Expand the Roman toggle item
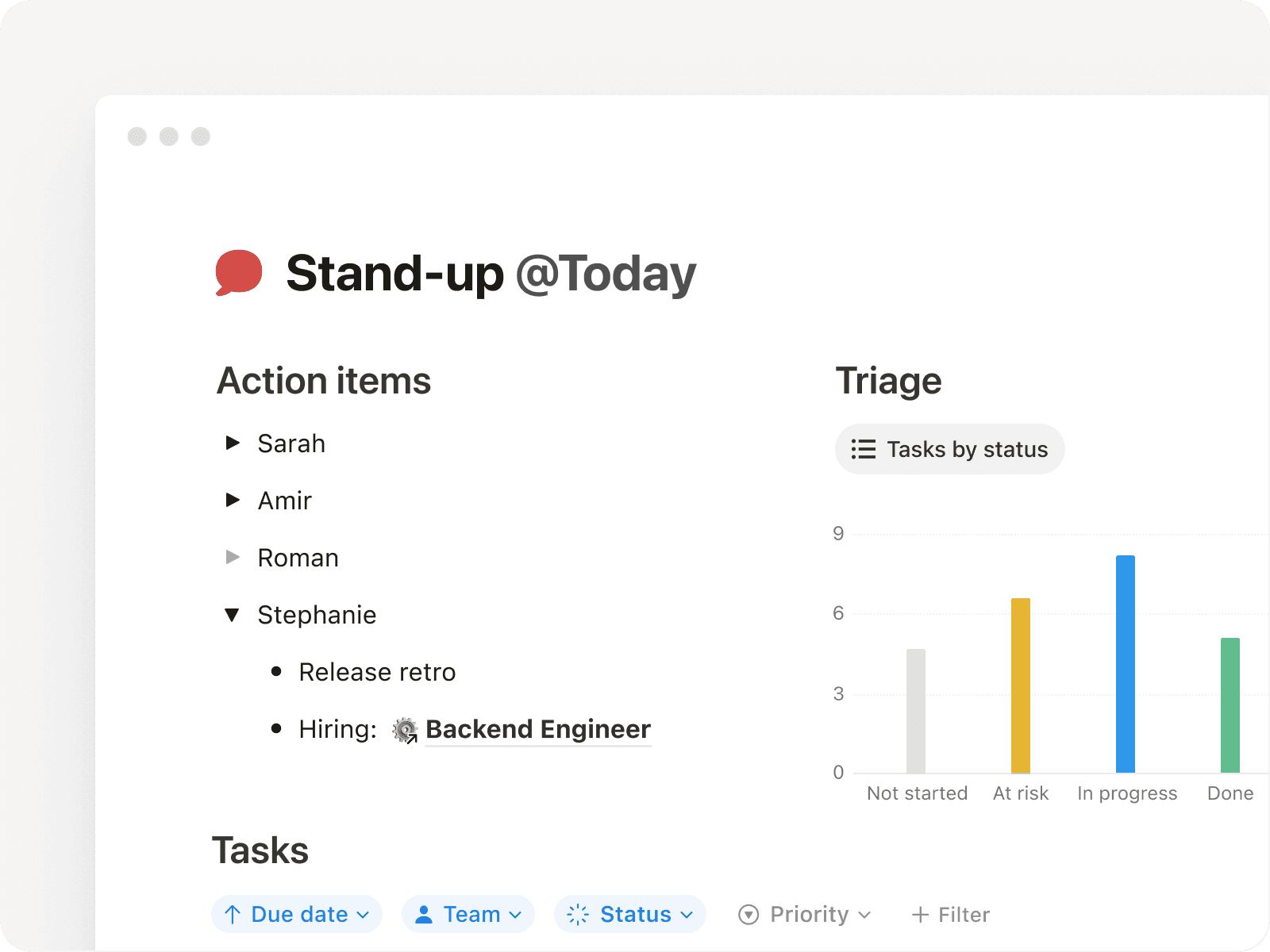The width and height of the screenshot is (1270, 952). click(x=233, y=557)
